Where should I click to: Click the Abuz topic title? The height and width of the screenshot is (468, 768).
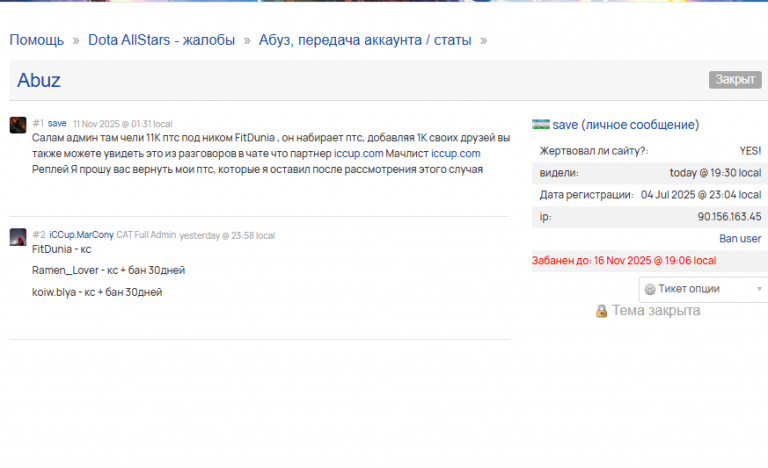(39, 80)
